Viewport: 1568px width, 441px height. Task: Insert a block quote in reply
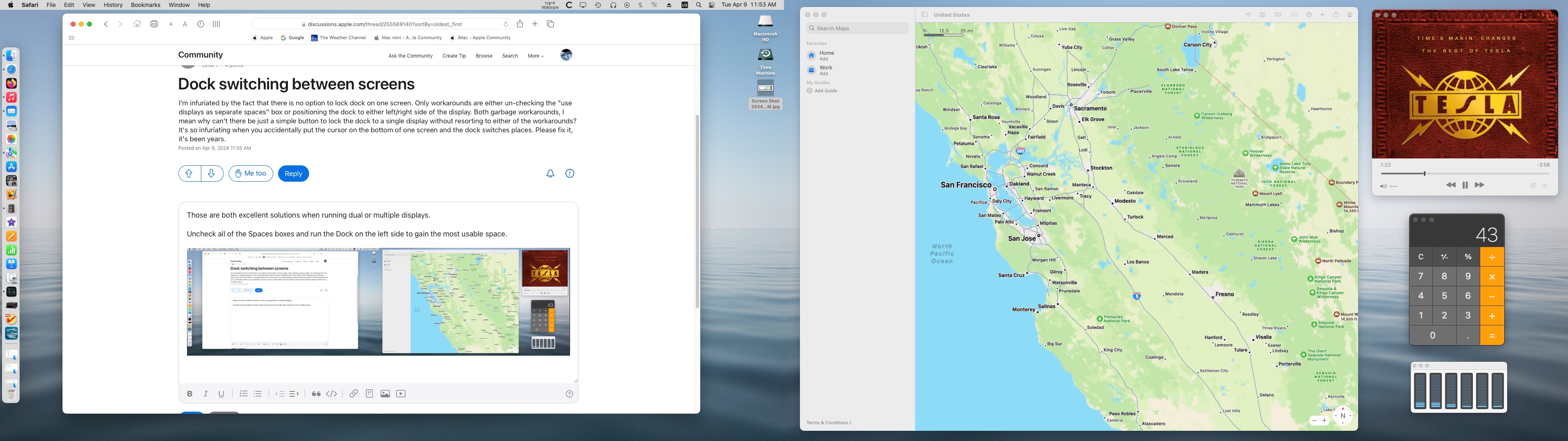click(316, 394)
